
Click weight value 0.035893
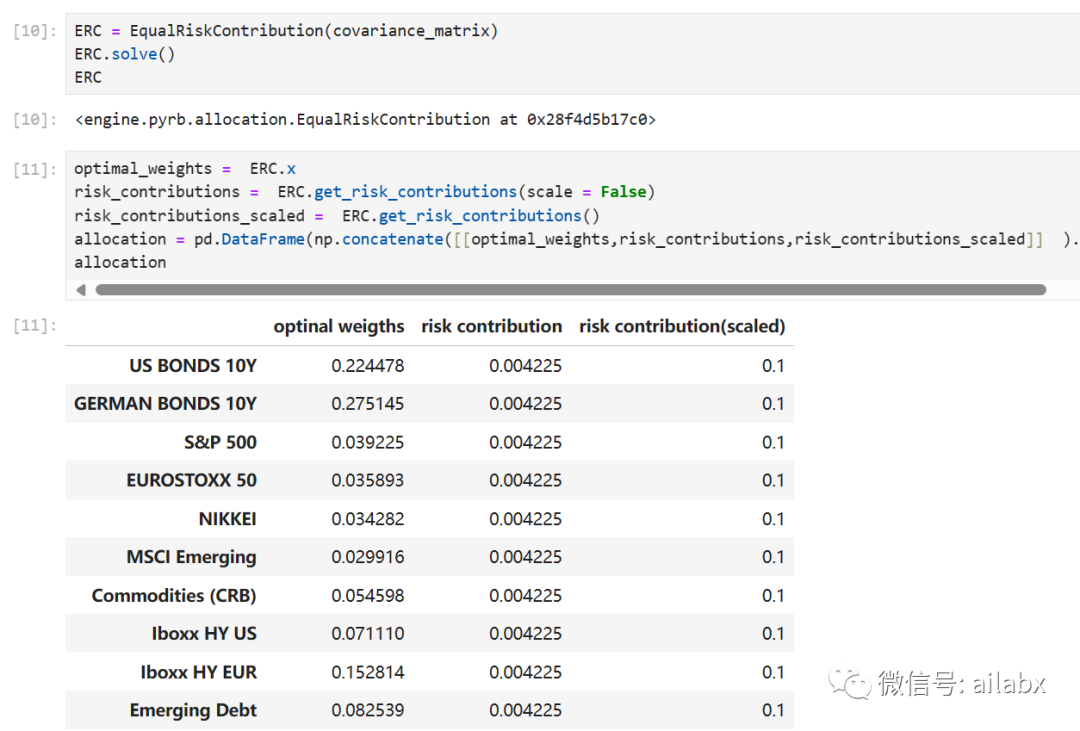click(x=368, y=480)
